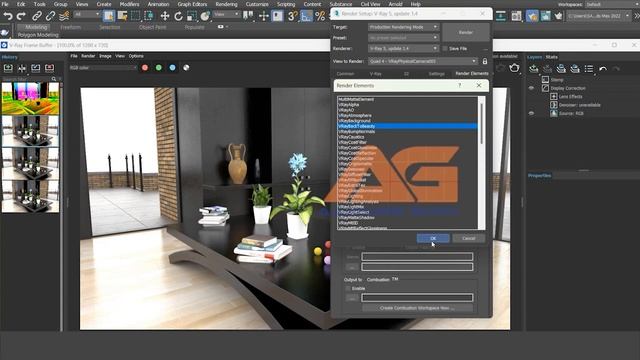Click the Redo arrow in main toolbar
640x360 pixels.
point(21,16)
